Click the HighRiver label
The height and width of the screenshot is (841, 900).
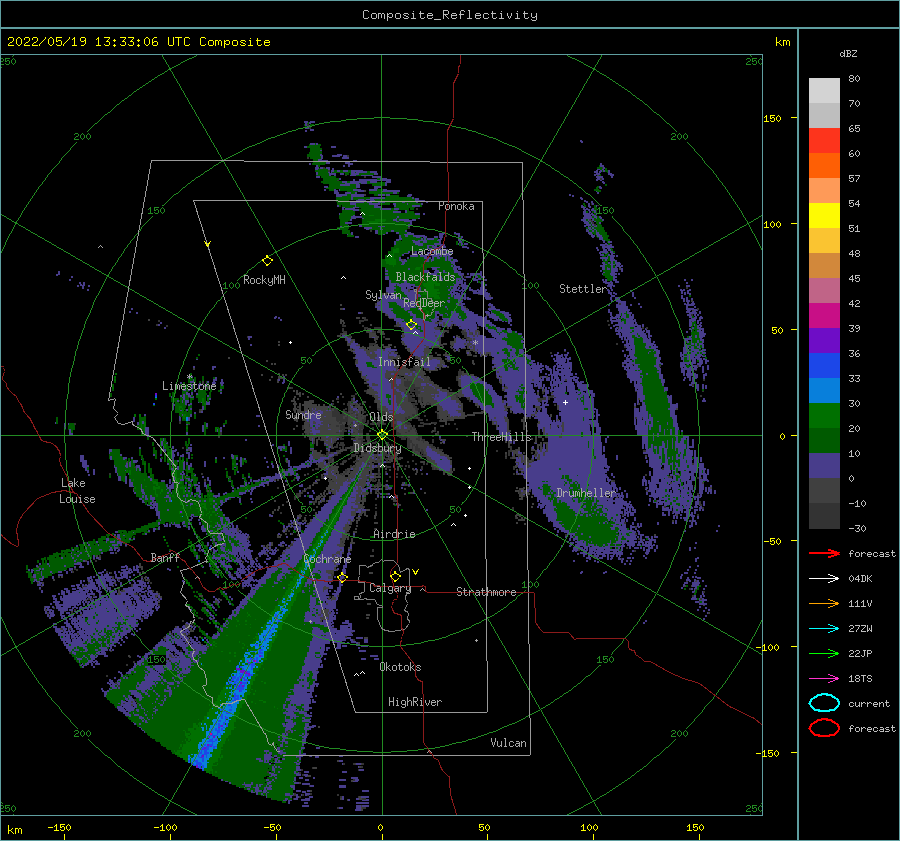tap(415, 702)
